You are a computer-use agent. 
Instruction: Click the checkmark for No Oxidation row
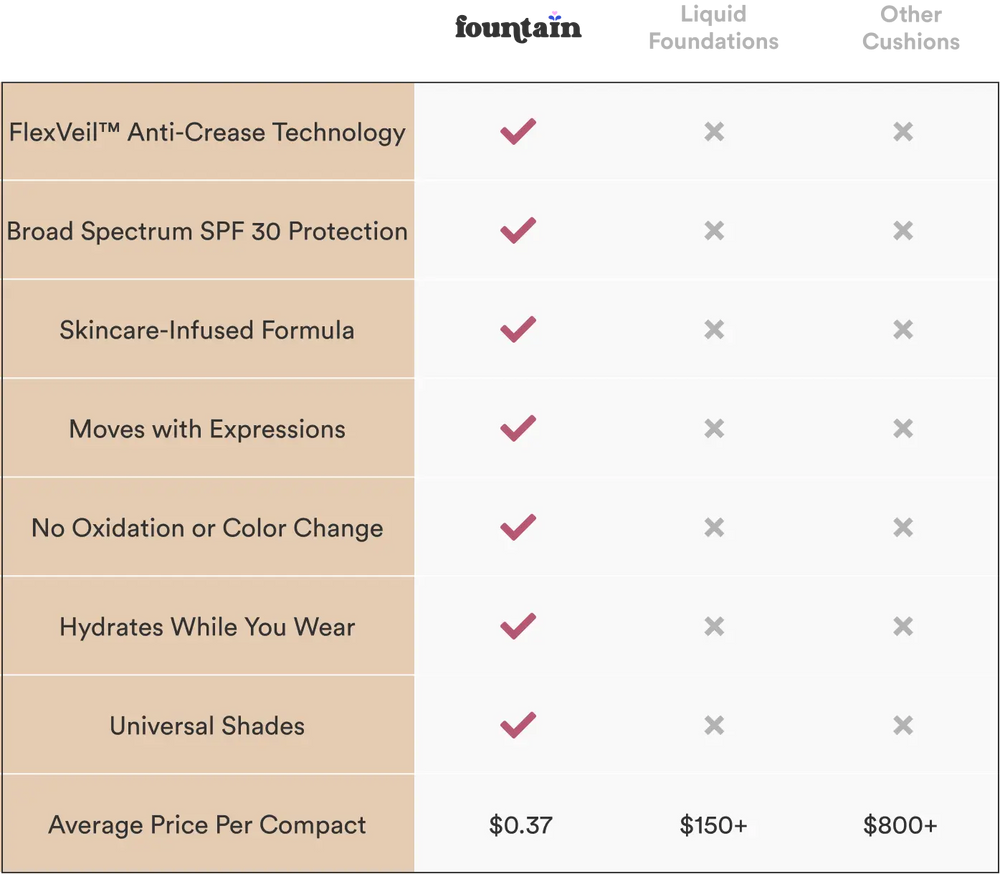click(518, 528)
